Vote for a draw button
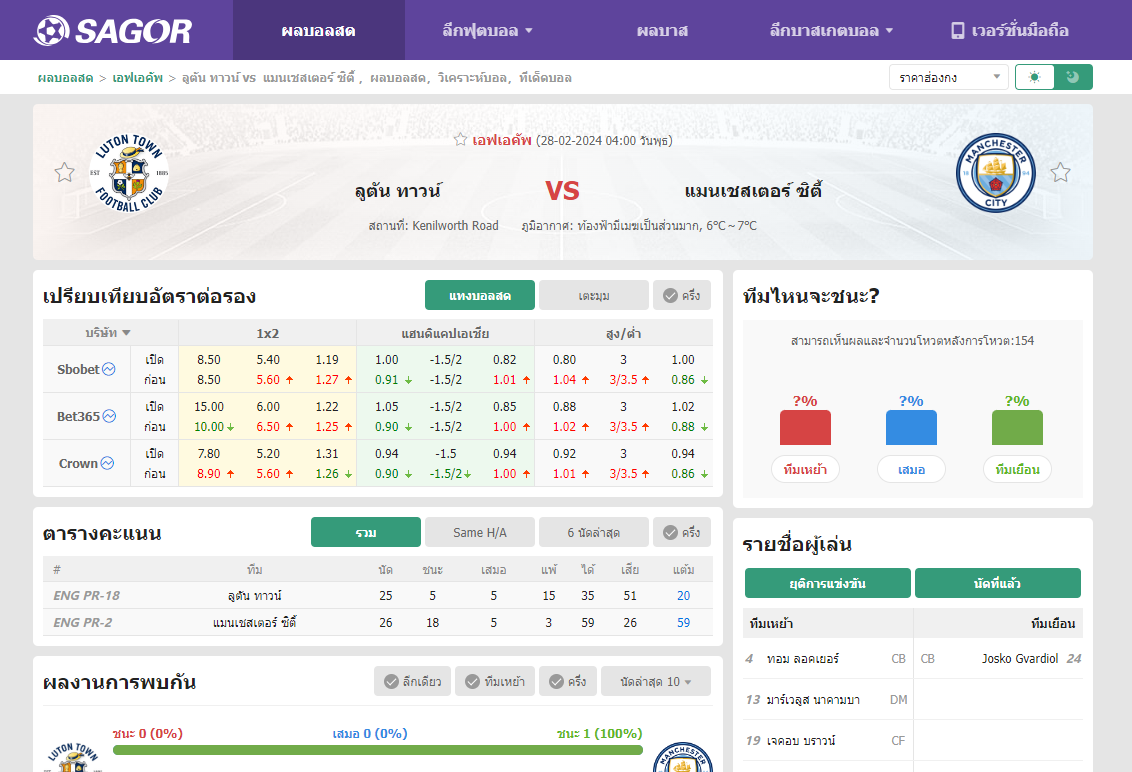1132x772 pixels. tap(911, 469)
